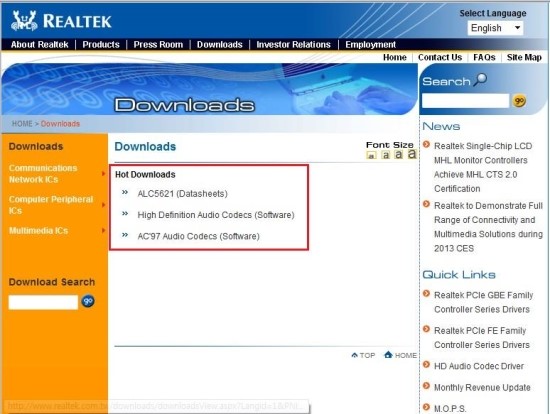Select the second font size icon

tap(385, 155)
